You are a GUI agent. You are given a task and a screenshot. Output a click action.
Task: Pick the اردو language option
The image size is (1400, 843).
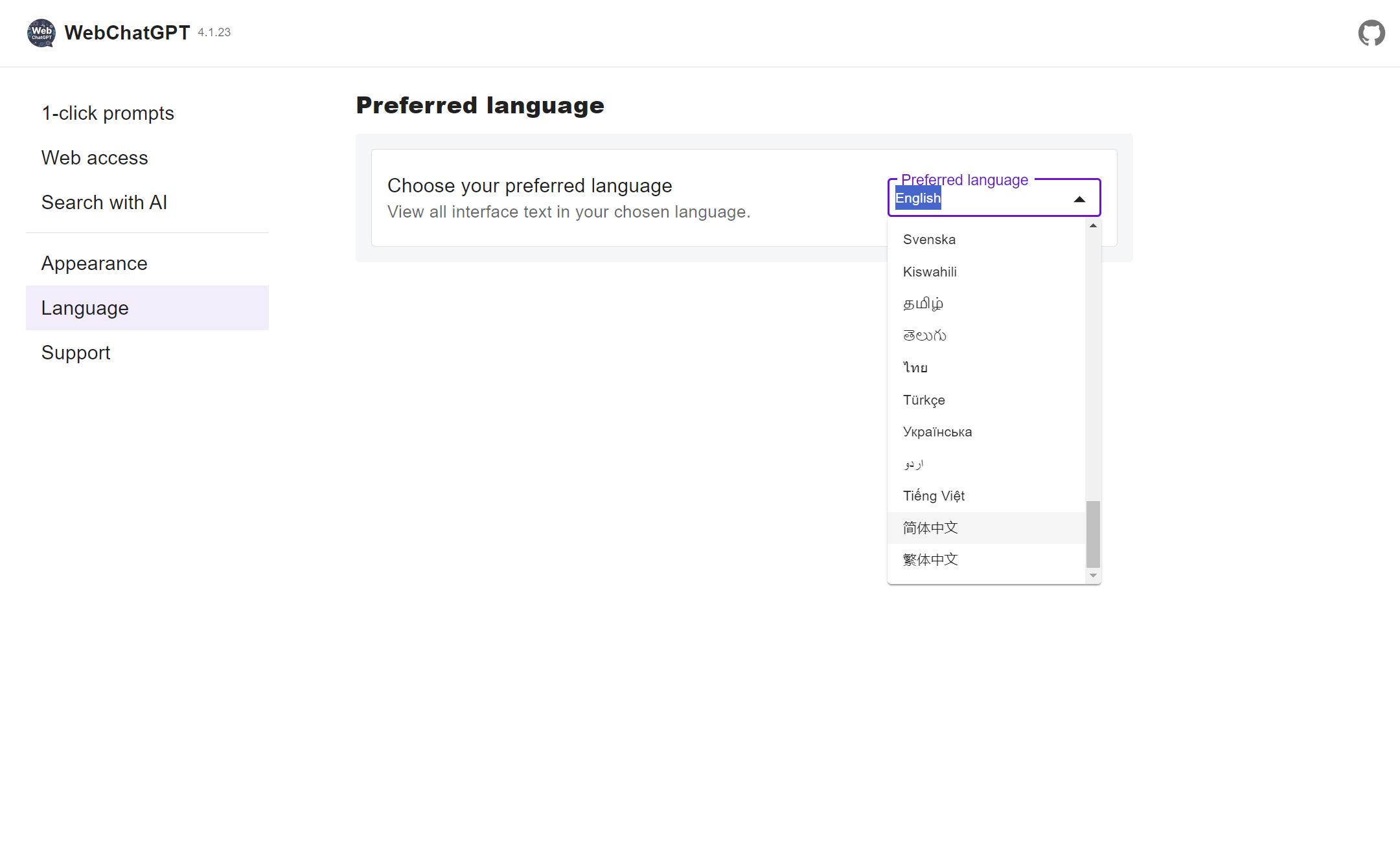(x=987, y=464)
